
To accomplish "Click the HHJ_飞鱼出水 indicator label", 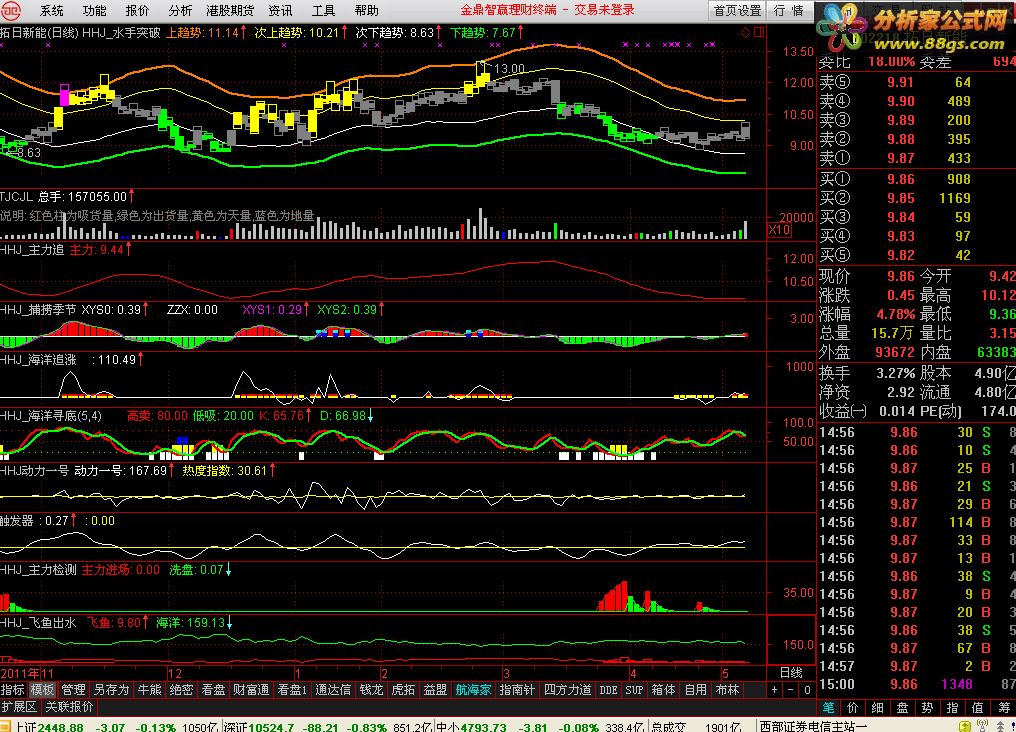I will [38, 623].
